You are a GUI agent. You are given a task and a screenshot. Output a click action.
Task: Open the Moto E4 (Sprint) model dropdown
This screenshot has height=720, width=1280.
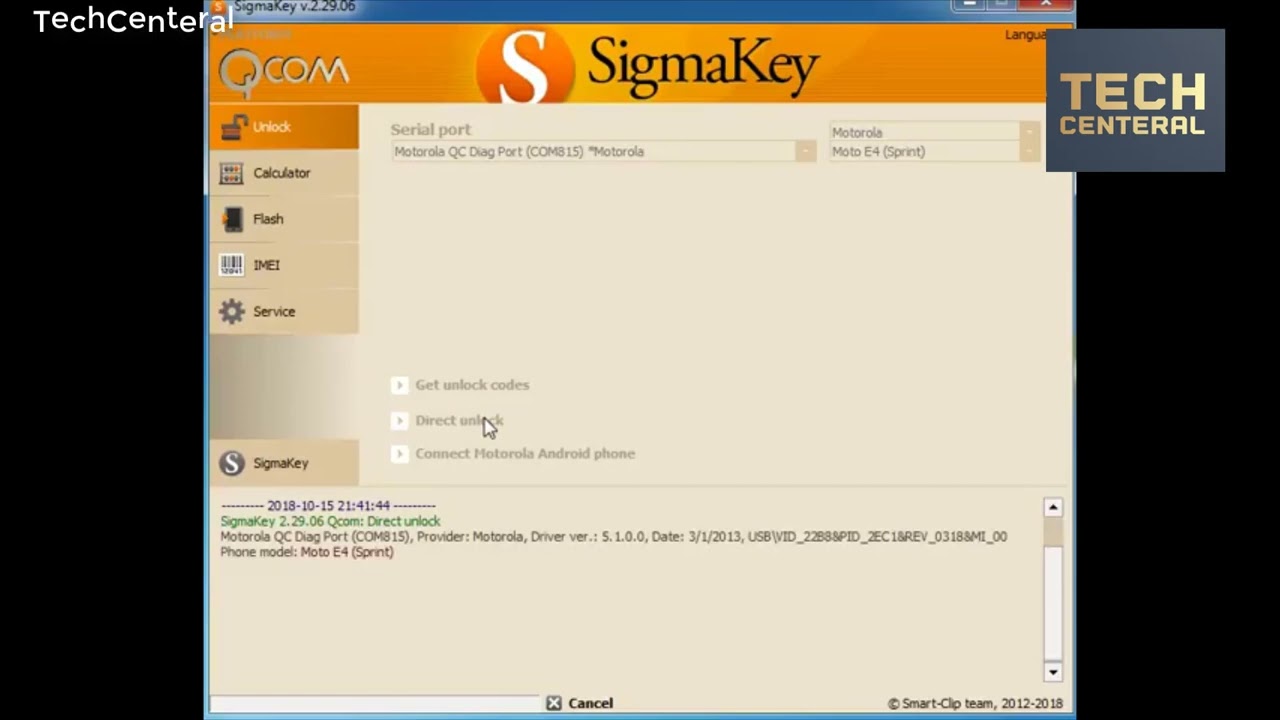pyautogui.click(x=1029, y=152)
